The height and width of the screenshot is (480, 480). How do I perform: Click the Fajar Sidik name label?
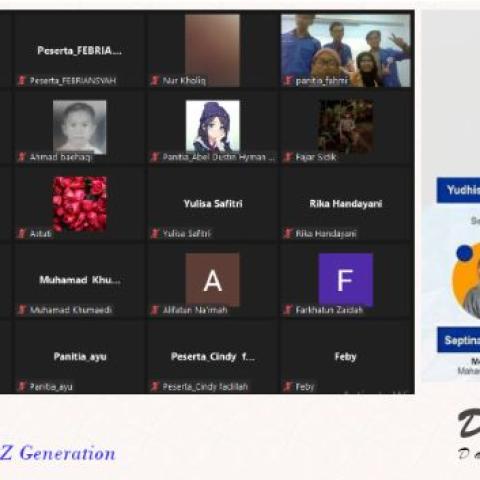click(x=316, y=157)
